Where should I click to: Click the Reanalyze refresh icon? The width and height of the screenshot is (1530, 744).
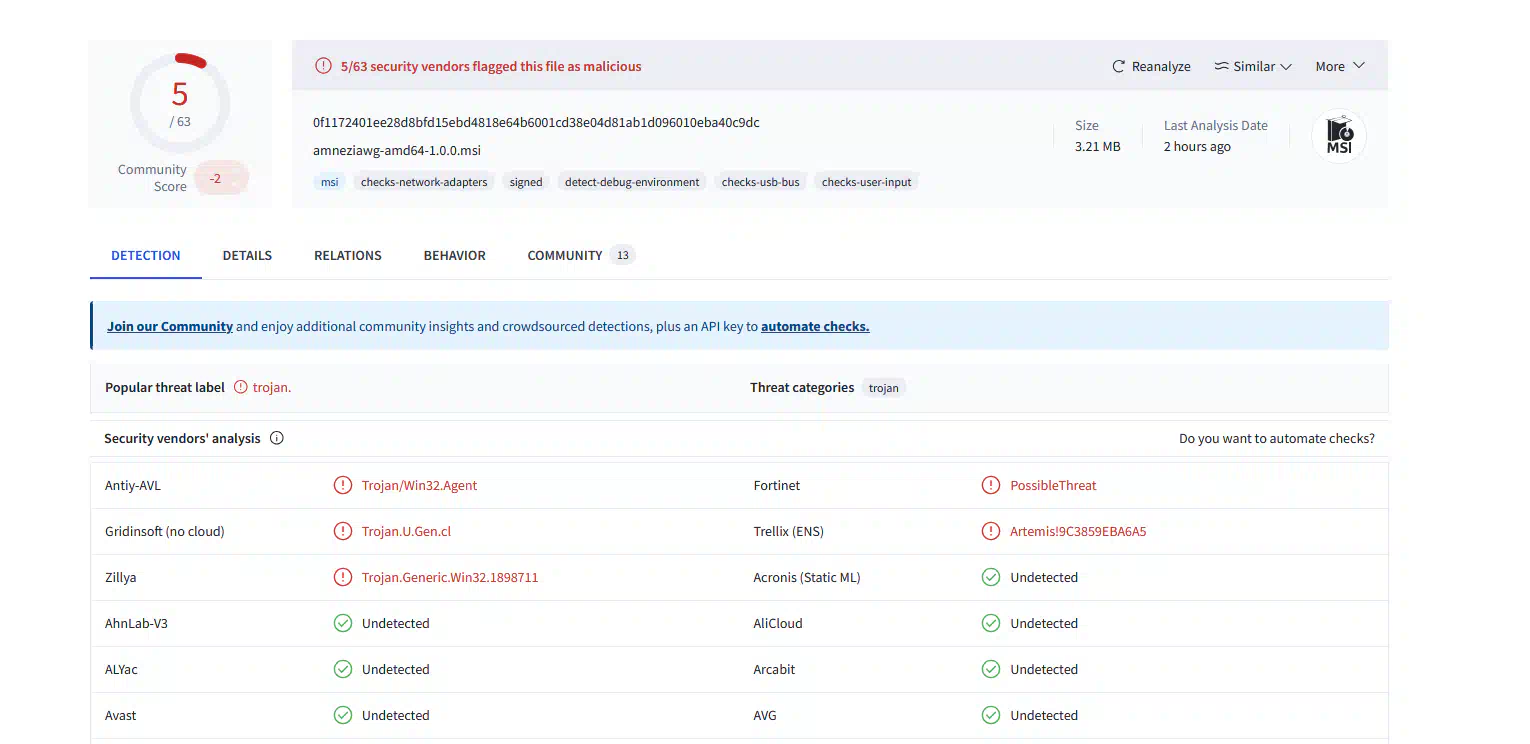point(1119,67)
